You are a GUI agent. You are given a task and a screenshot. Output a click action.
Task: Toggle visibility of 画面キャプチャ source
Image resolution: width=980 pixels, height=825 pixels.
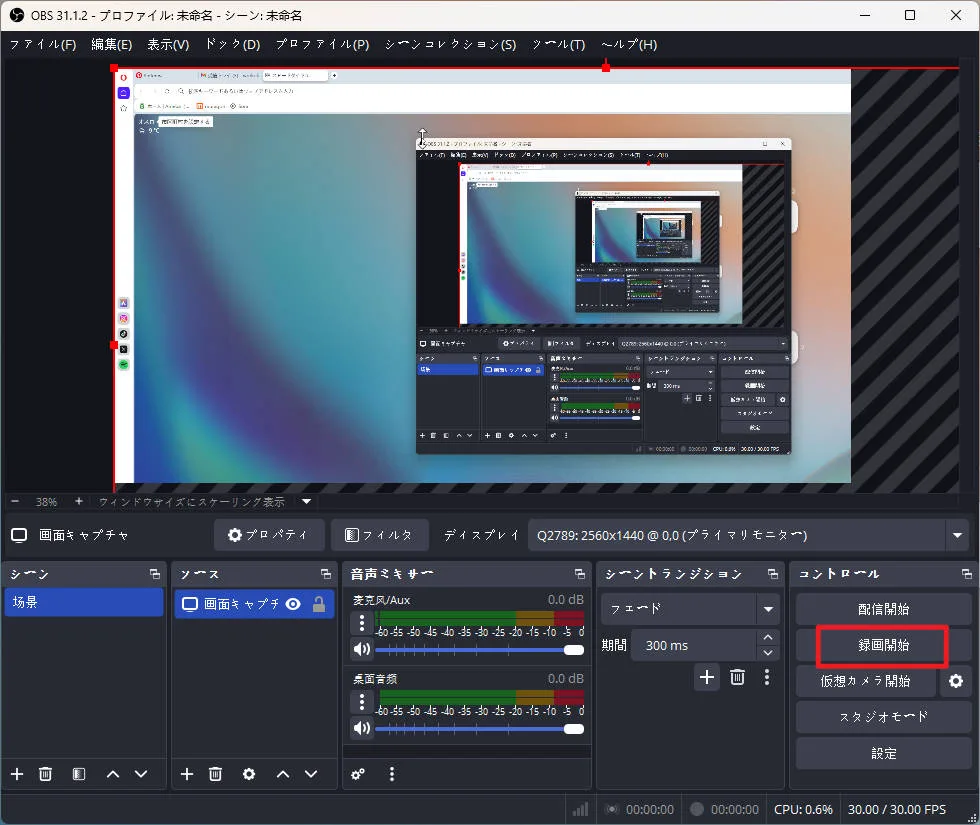293,604
